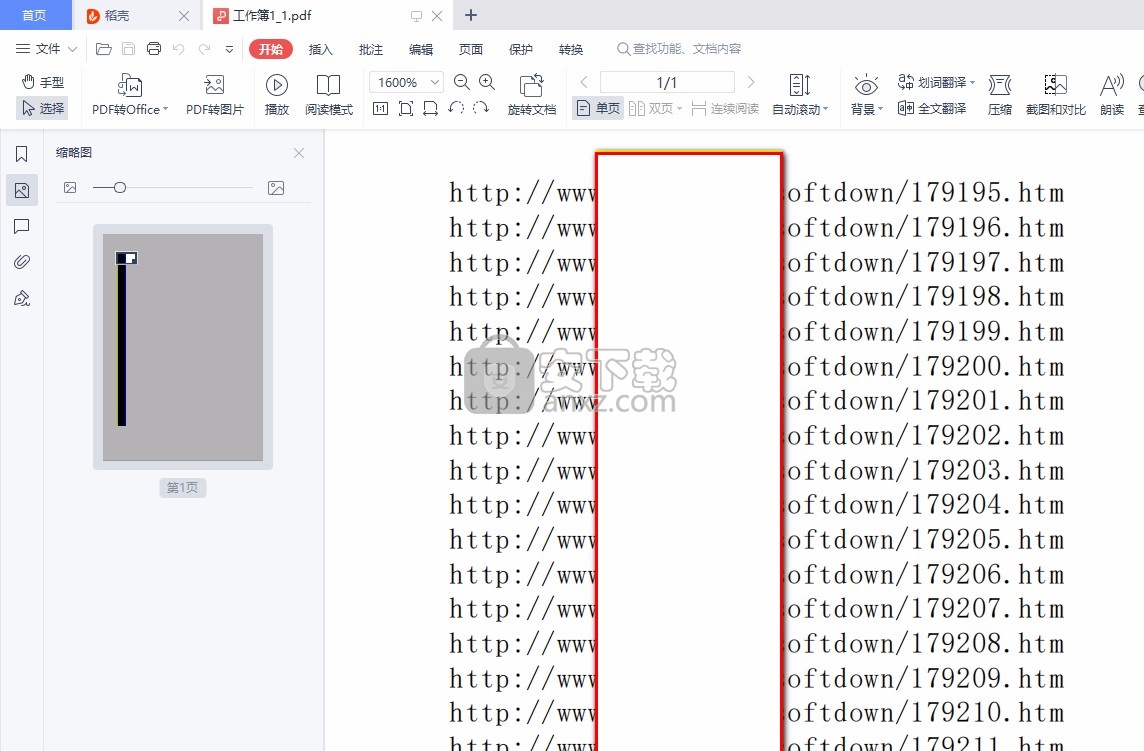The width and height of the screenshot is (1144, 751).
Task: Adjust the thumbnail size slider handle
Action: [x=120, y=188]
